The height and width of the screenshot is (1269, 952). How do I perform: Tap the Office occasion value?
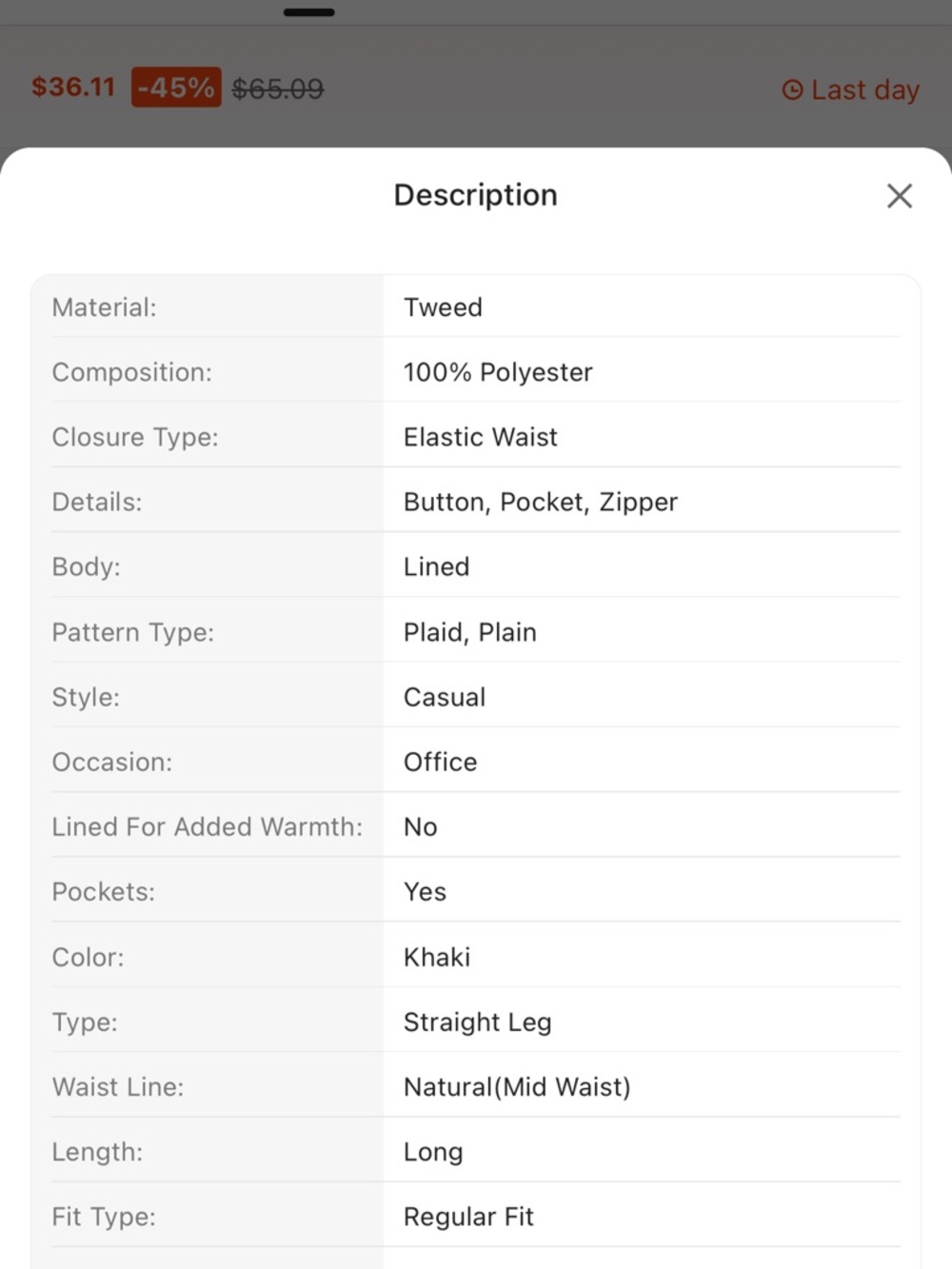(x=441, y=762)
